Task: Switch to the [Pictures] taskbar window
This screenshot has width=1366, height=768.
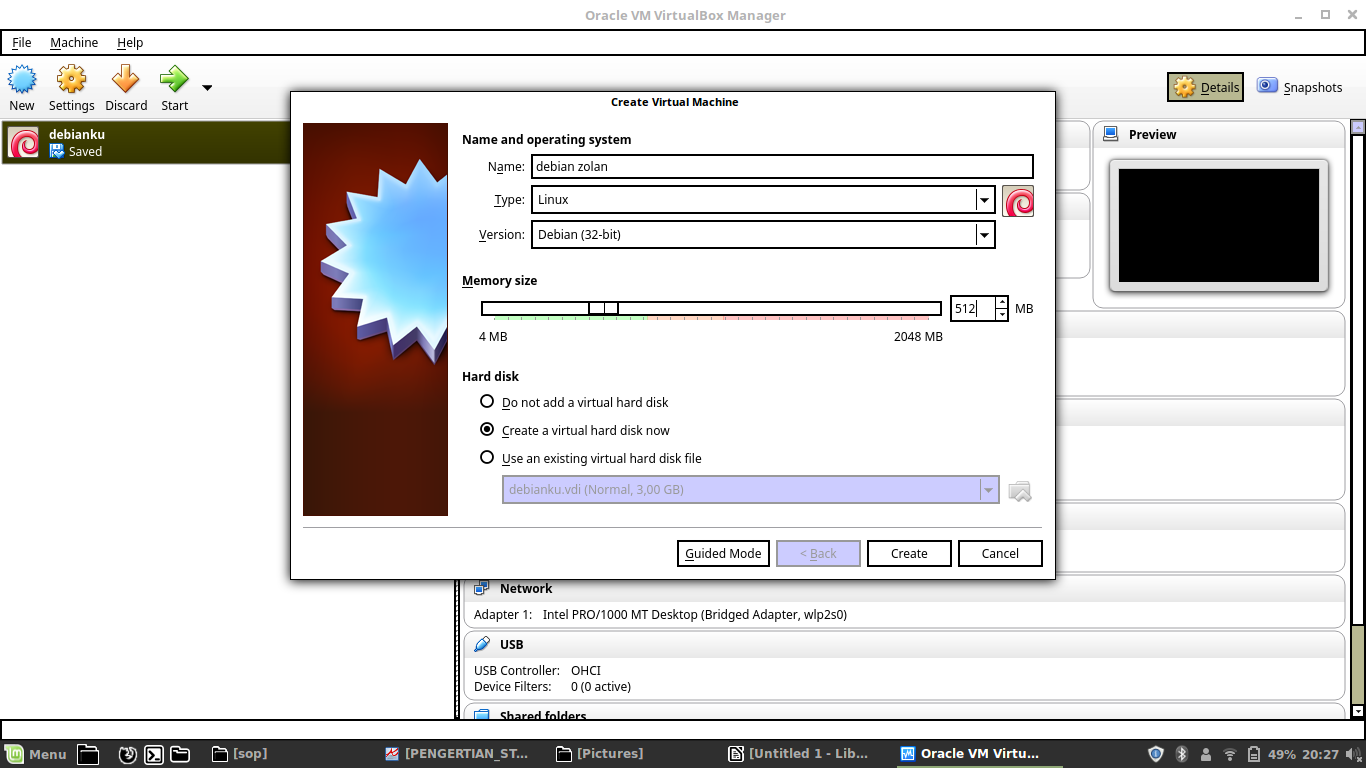Action: tap(600, 754)
